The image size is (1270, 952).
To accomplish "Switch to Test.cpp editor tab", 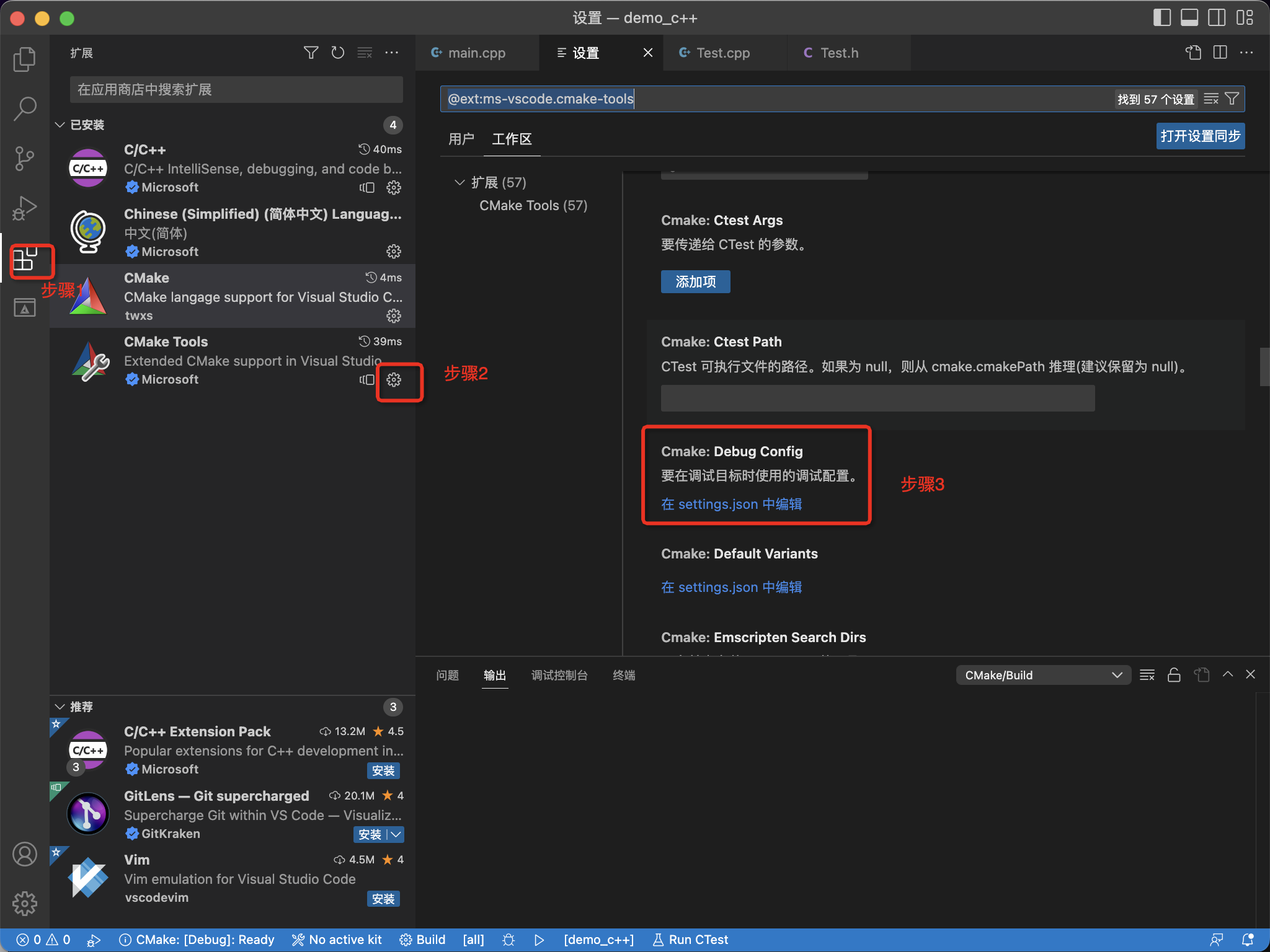I will 725,53.
